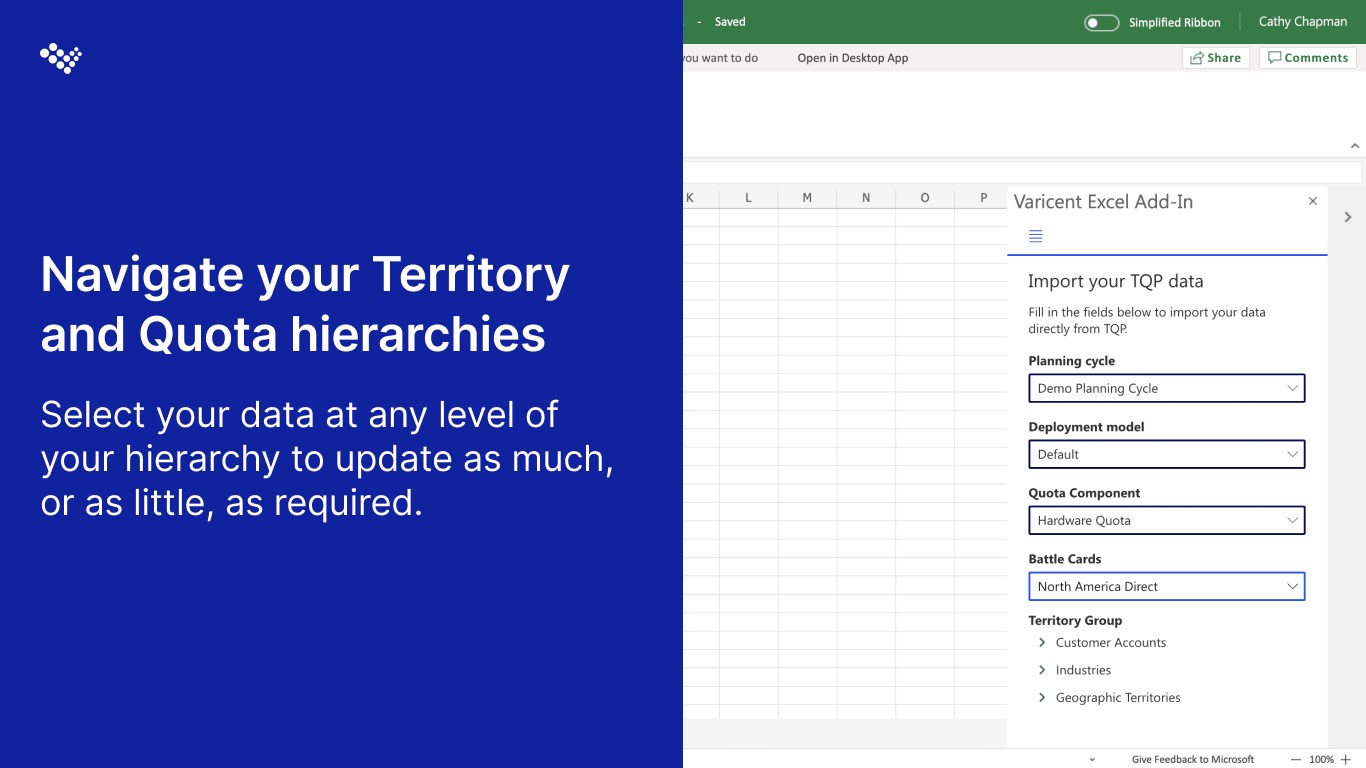Viewport: 1366px width, 768px height.
Task: Click the Saved status text
Action: pos(730,22)
